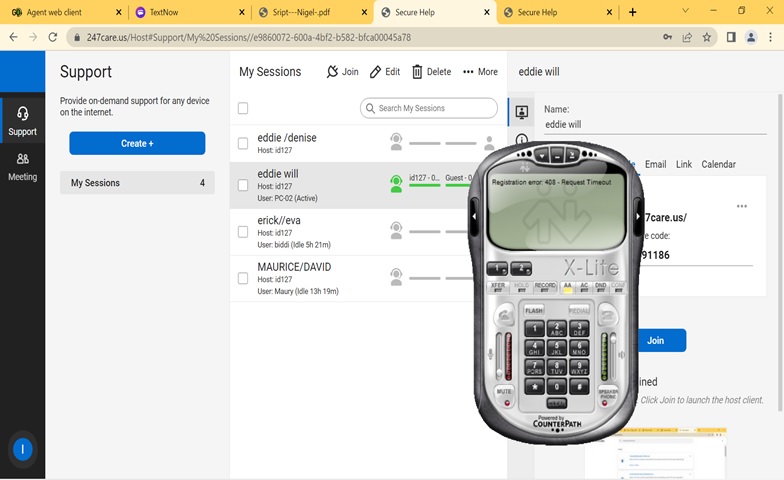Switch to Sript---Nigel-.pdf browser tab
This screenshot has width=784, height=480.
(x=312, y=12)
